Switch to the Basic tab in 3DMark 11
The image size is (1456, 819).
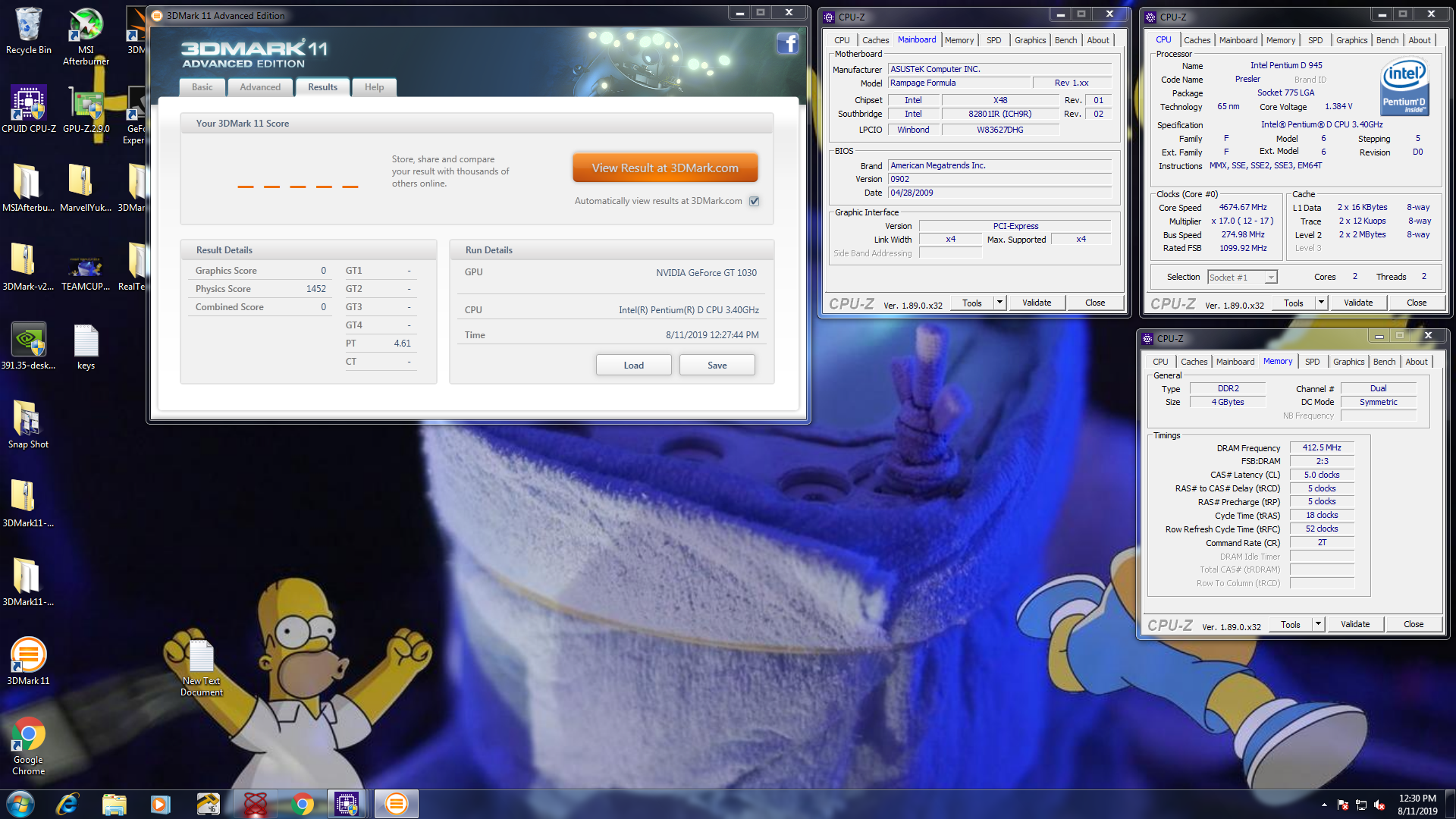(x=202, y=87)
